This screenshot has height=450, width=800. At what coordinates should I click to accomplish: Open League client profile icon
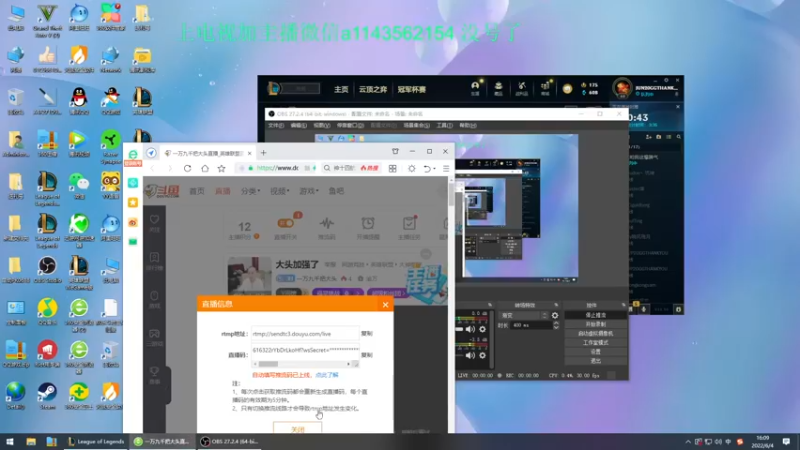click(x=475, y=88)
